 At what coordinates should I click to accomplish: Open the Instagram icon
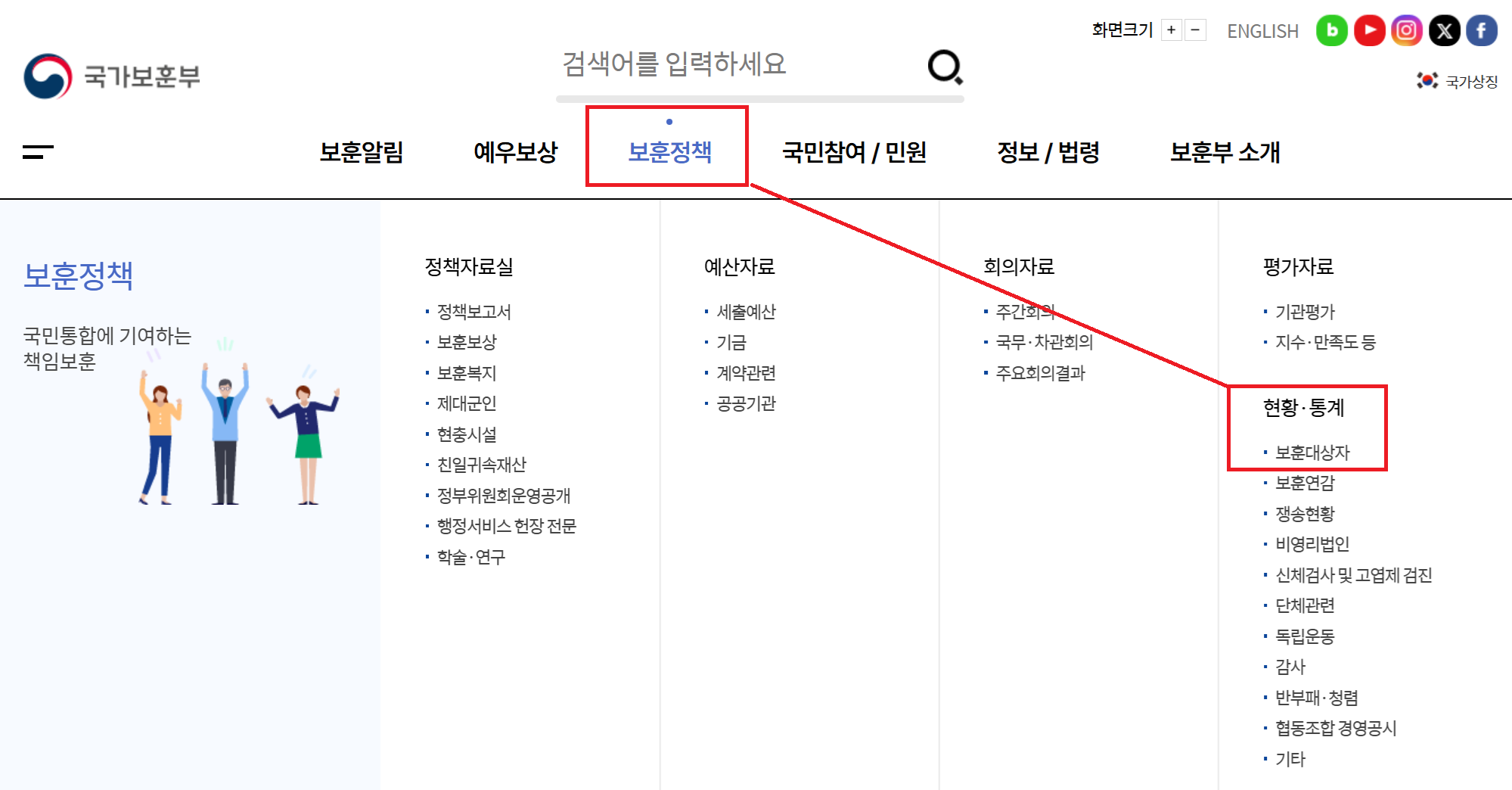click(x=1406, y=31)
